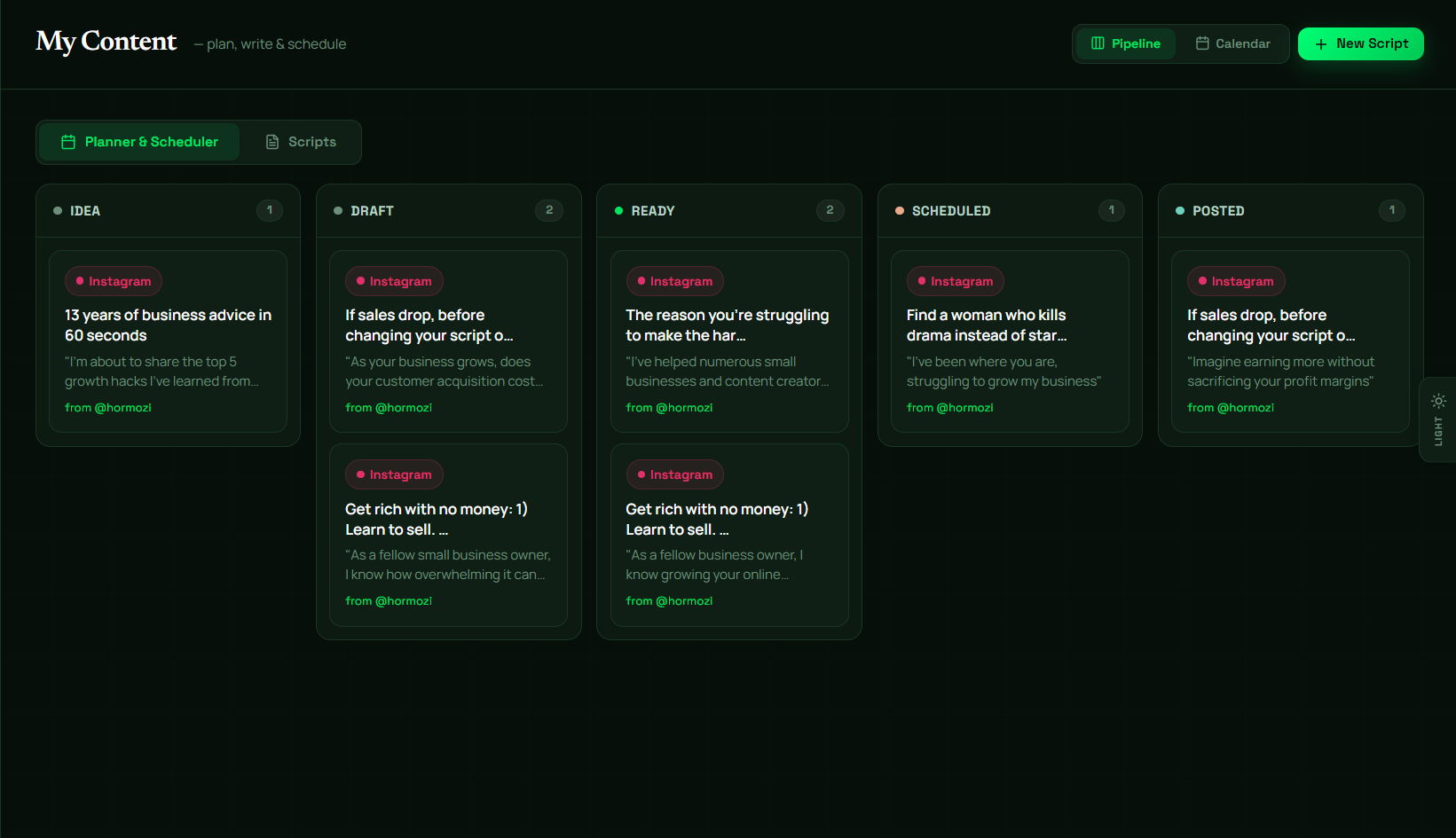Click Instagram tag on 'The reason you're struggling'

coord(675,281)
